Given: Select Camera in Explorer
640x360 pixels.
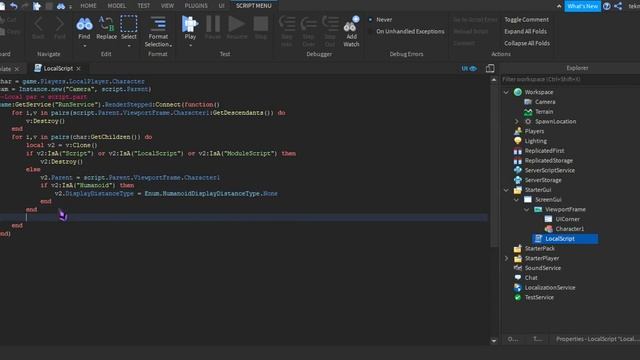Looking at the screenshot, I should pos(545,102).
